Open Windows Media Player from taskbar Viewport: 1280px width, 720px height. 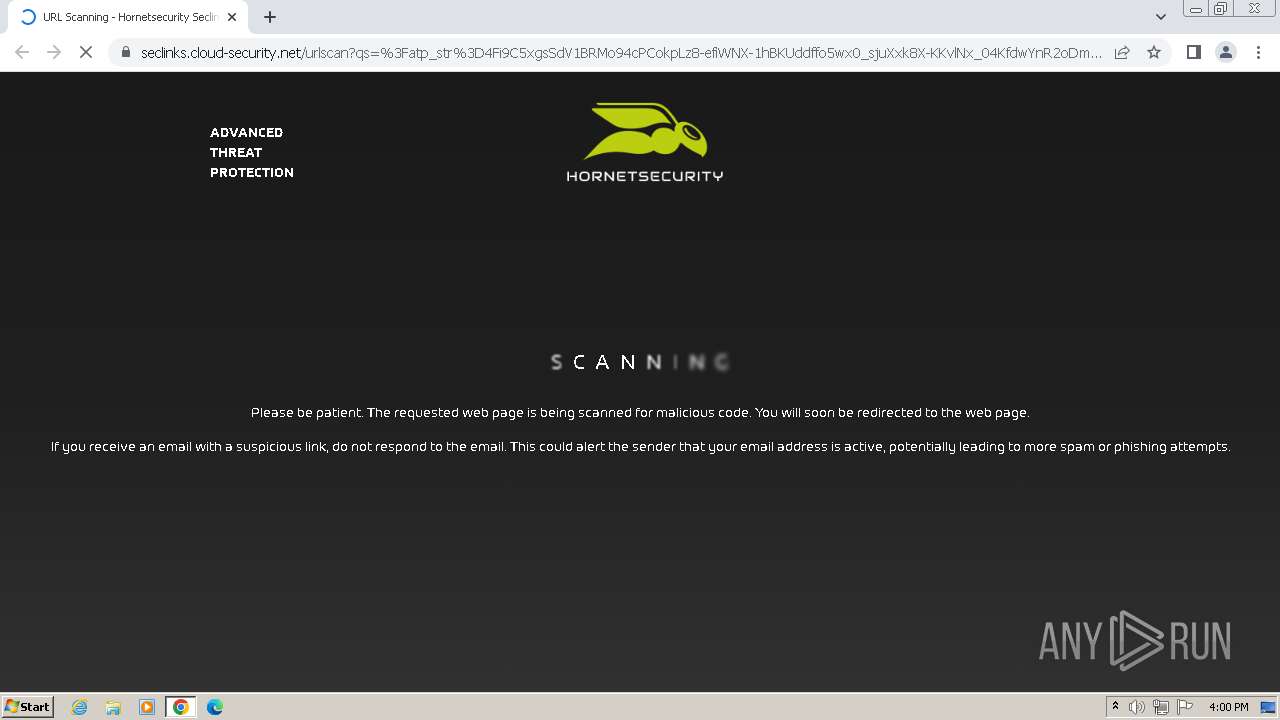[x=147, y=707]
